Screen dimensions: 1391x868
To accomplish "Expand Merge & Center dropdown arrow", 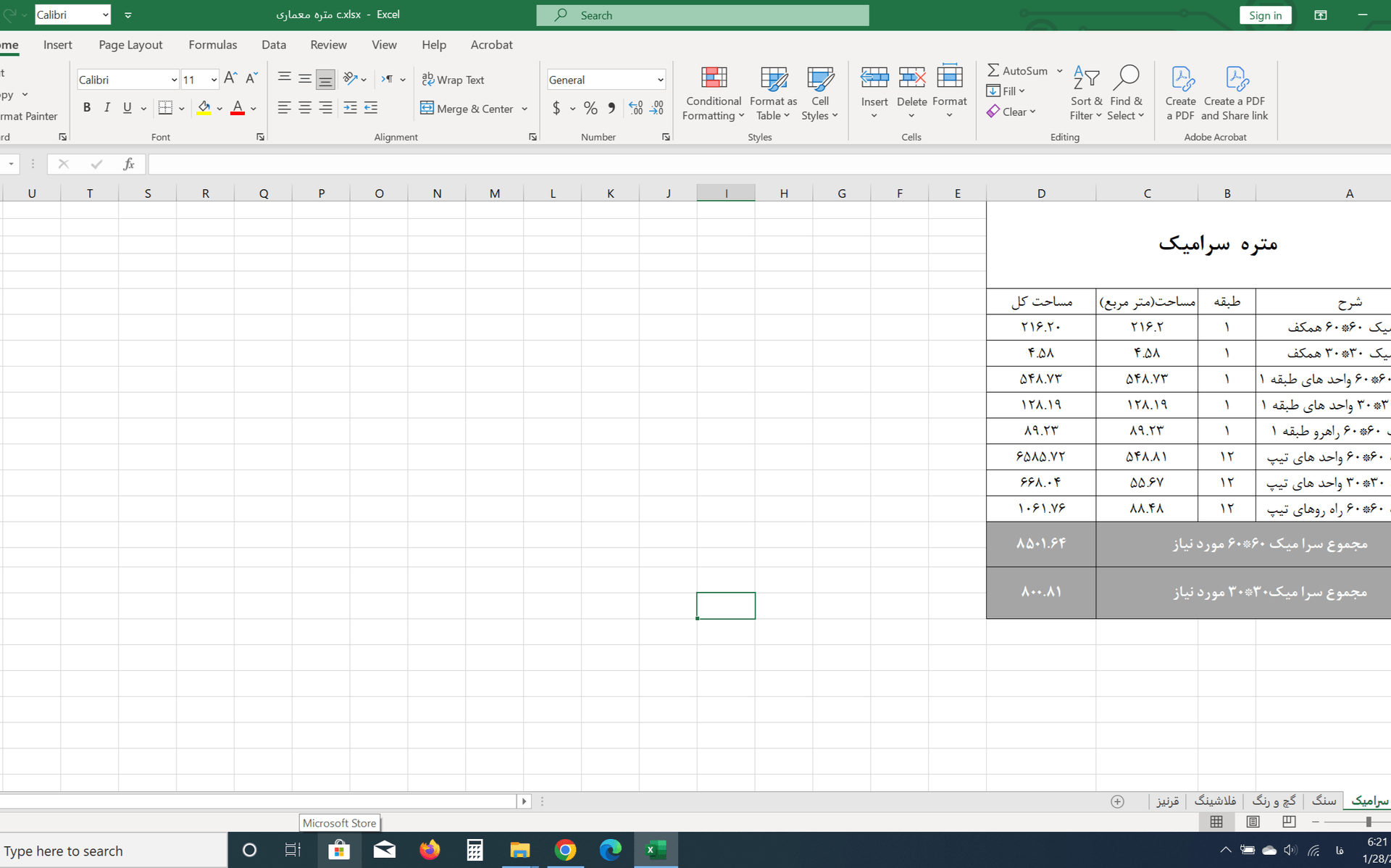I will (x=525, y=109).
